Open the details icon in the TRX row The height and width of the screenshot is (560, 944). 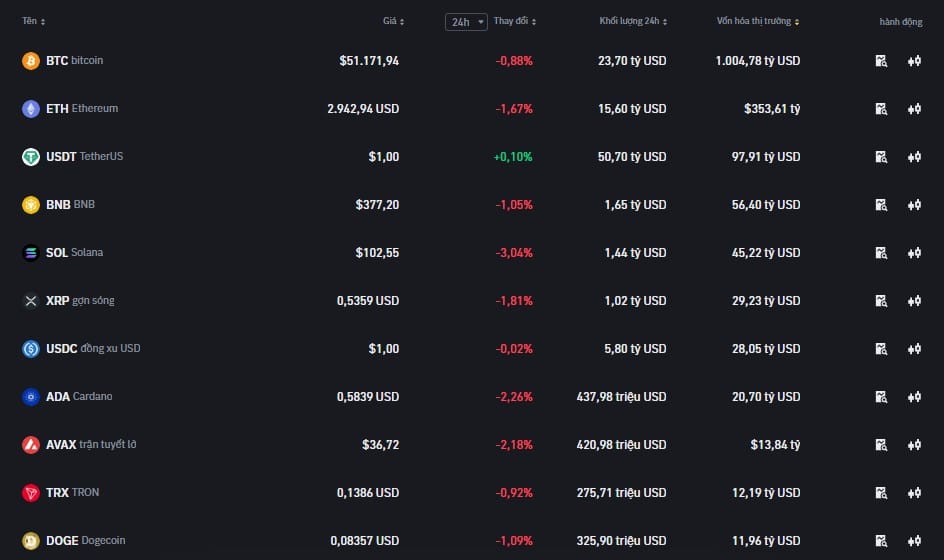tap(881, 493)
